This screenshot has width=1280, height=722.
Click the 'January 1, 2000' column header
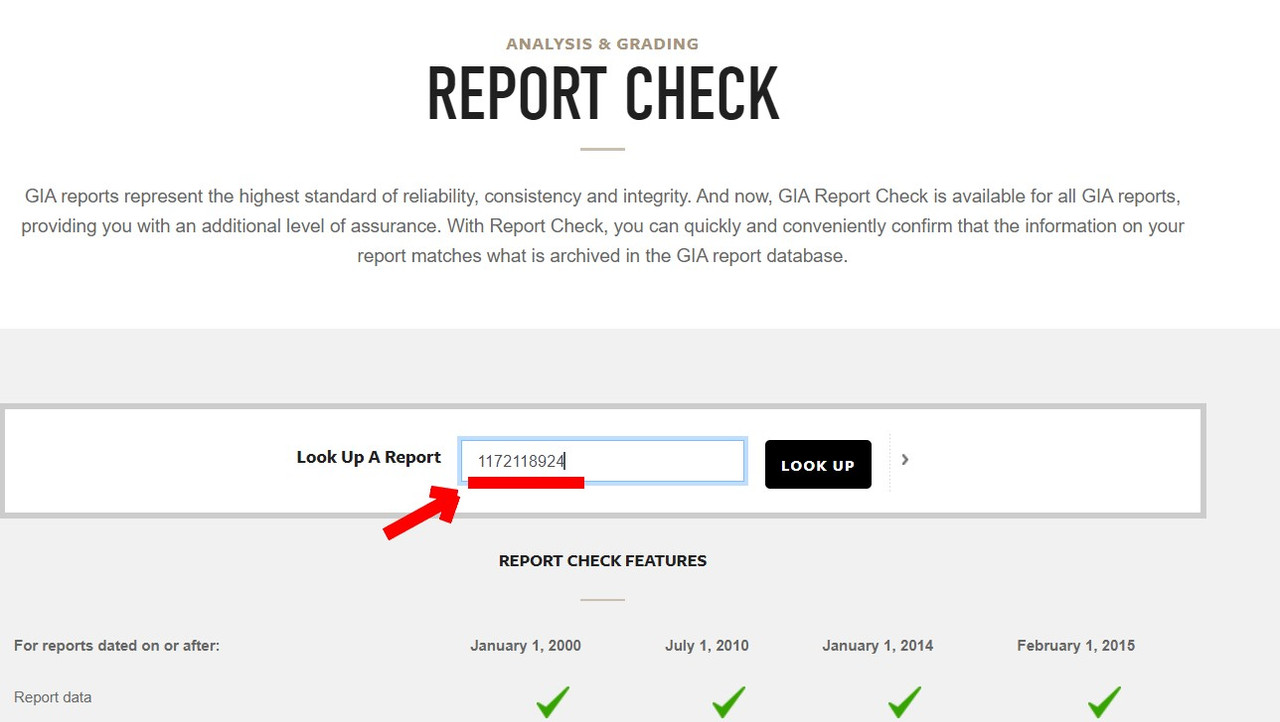[526, 646]
